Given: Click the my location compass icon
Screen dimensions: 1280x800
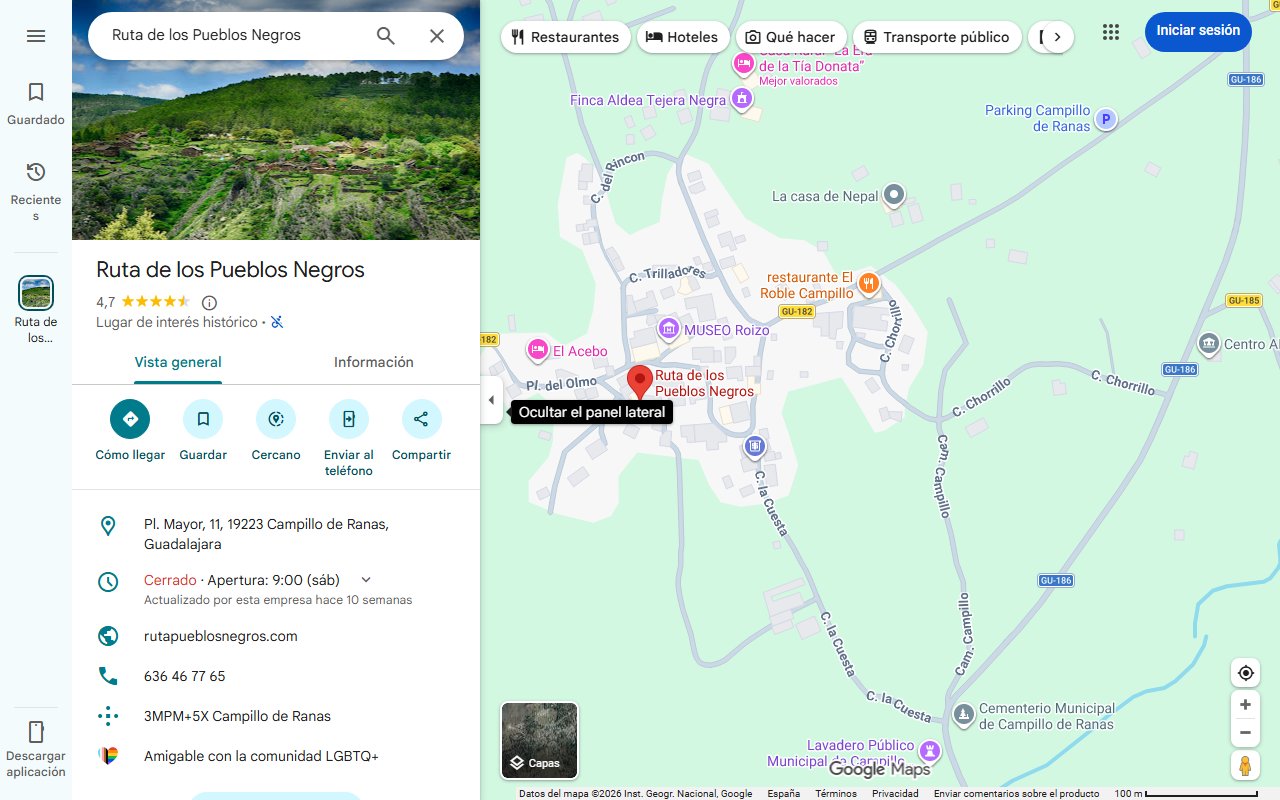Looking at the screenshot, I should pos(1245,672).
